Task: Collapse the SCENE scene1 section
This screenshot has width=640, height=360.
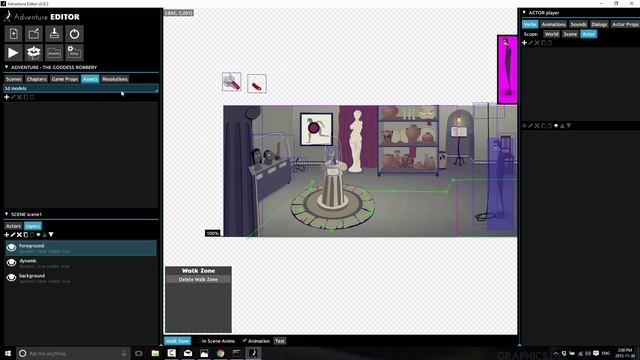Action: coord(7,214)
